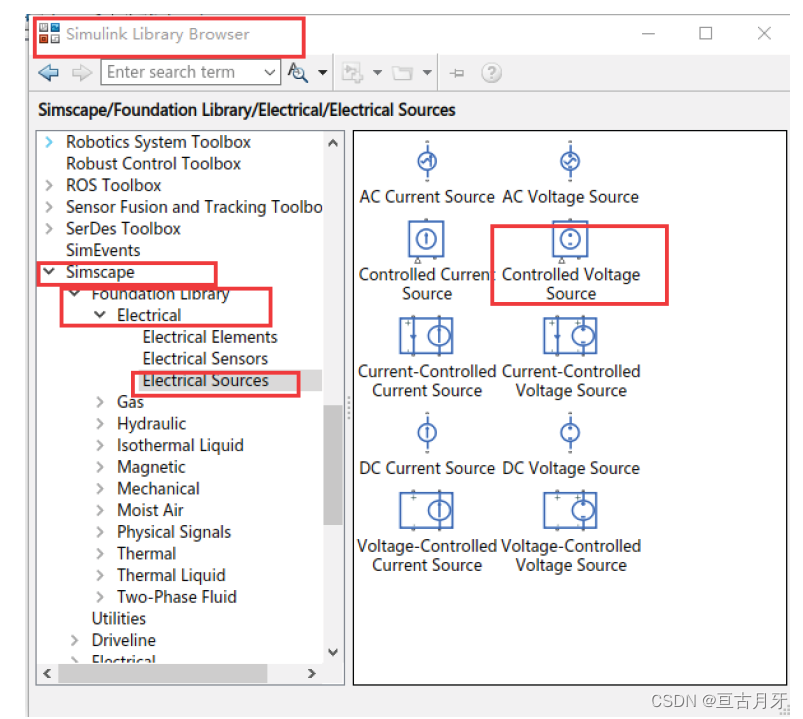Viewport: 803px width, 719px height.
Task: Select Robust Control Toolbox in tree
Action: point(153,163)
